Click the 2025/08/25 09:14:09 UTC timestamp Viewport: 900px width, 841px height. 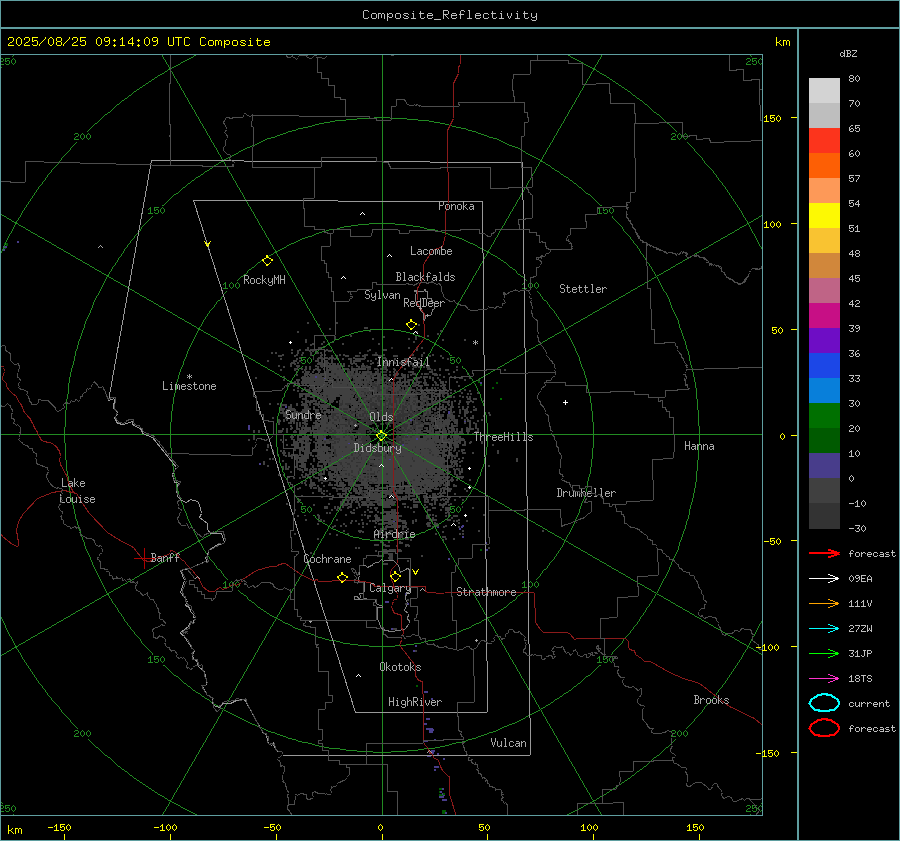coord(99,41)
